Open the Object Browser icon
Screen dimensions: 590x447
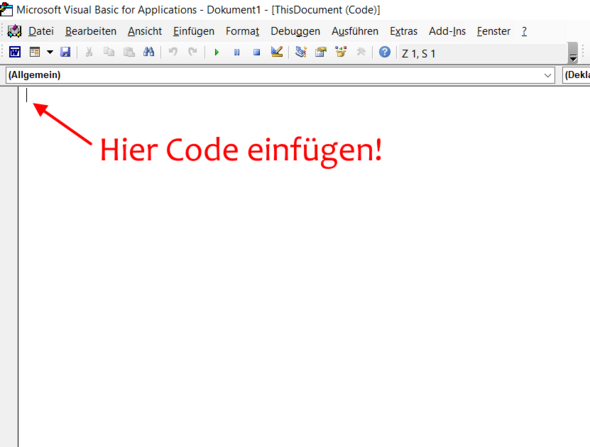coord(341,52)
